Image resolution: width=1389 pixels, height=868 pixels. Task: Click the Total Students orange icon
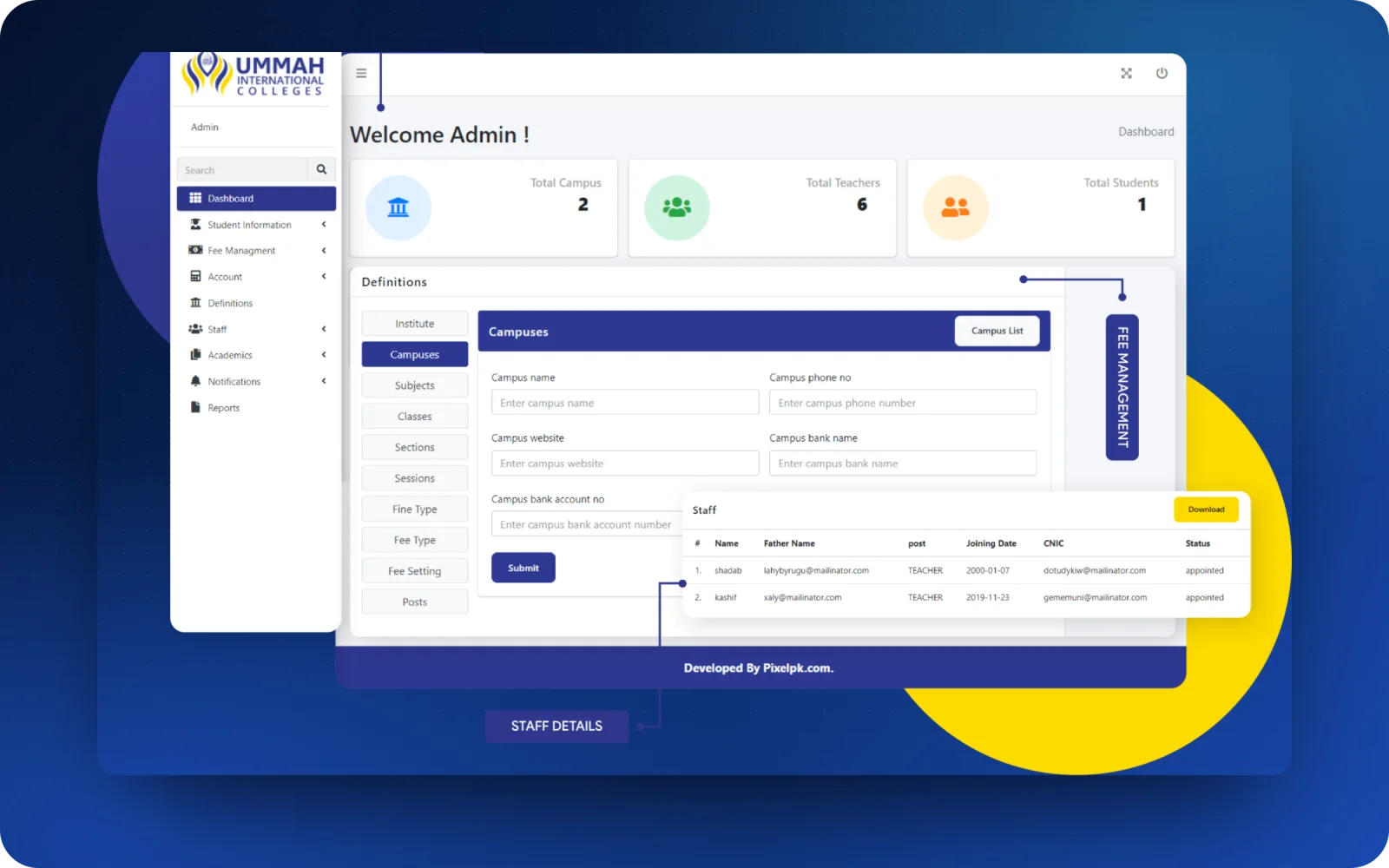956,207
